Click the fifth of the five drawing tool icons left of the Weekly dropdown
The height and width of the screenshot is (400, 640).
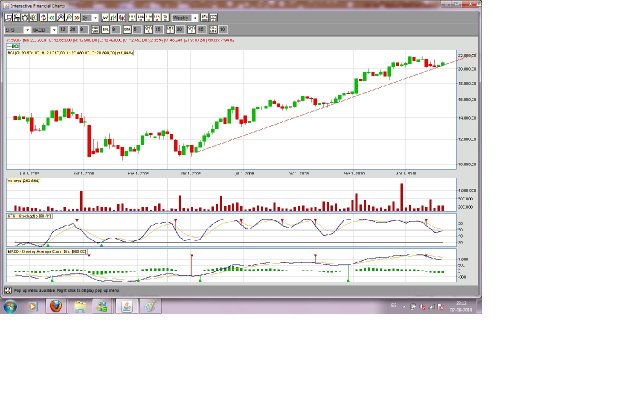(x=165, y=18)
